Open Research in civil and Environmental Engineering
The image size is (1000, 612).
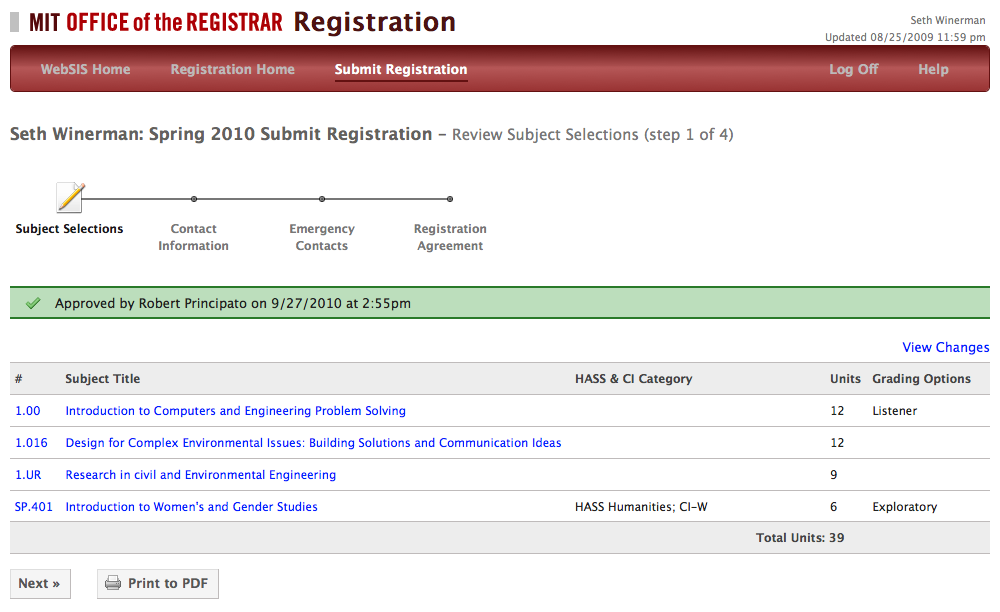point(200,475)
